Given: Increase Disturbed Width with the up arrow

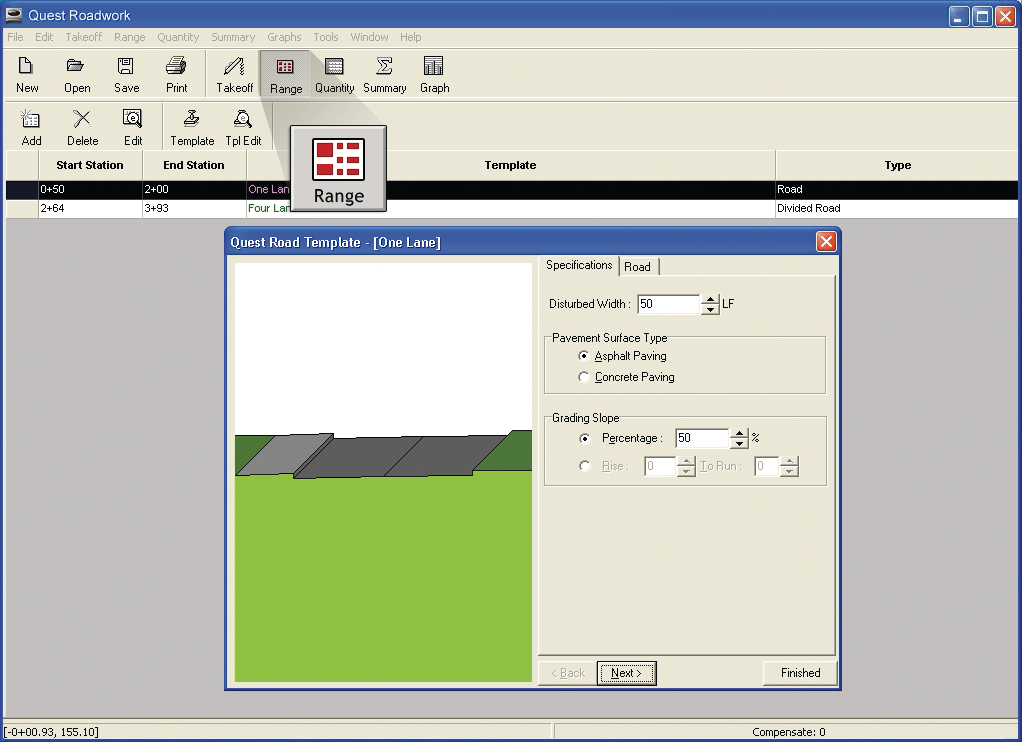Looking at the screenshot, I should pyautogui.click(x=710, y=299).
